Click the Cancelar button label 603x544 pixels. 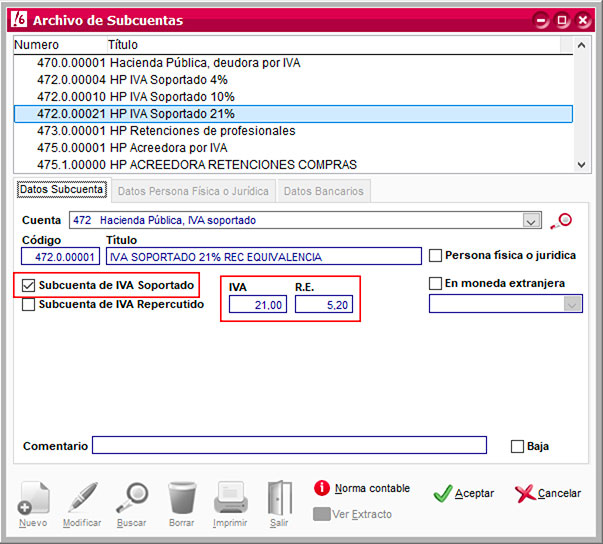click(559, 493)
